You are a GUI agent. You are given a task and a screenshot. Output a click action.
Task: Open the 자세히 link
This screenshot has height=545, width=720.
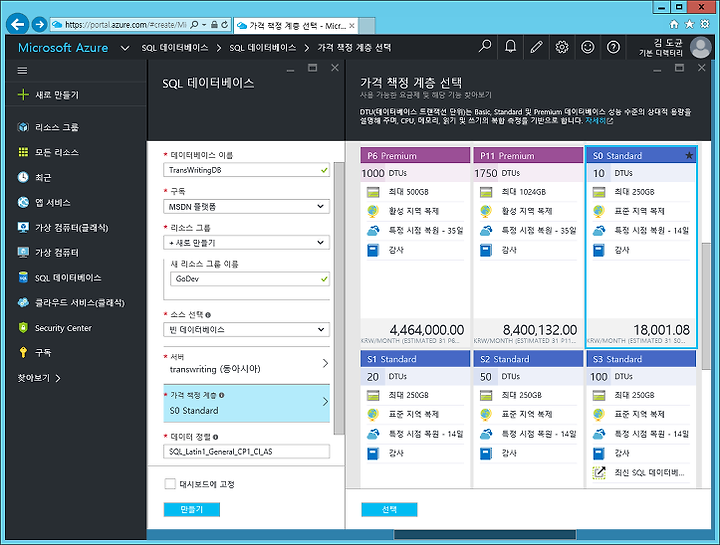(x=598, y=121)
